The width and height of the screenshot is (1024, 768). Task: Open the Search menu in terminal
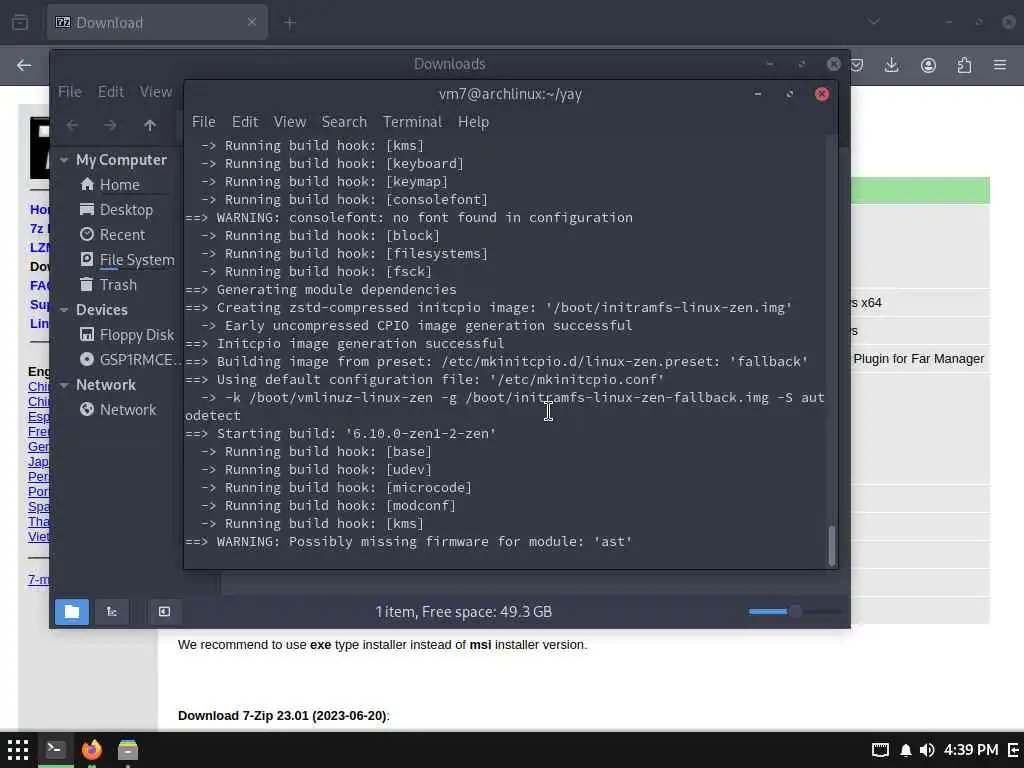[x=344, y=122]
